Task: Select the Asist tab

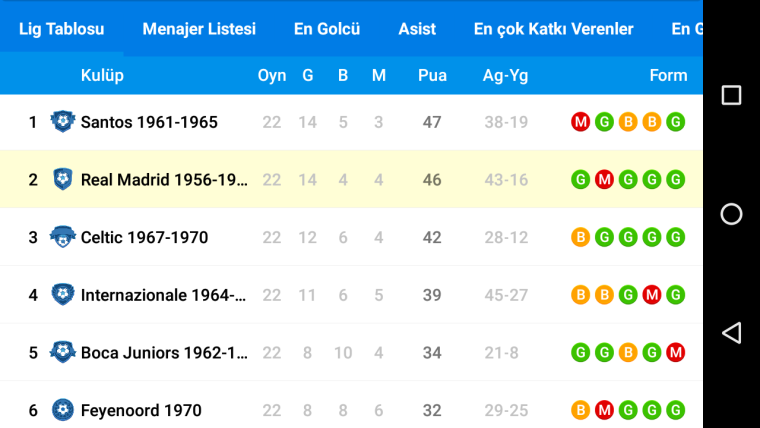Action: 417,29
